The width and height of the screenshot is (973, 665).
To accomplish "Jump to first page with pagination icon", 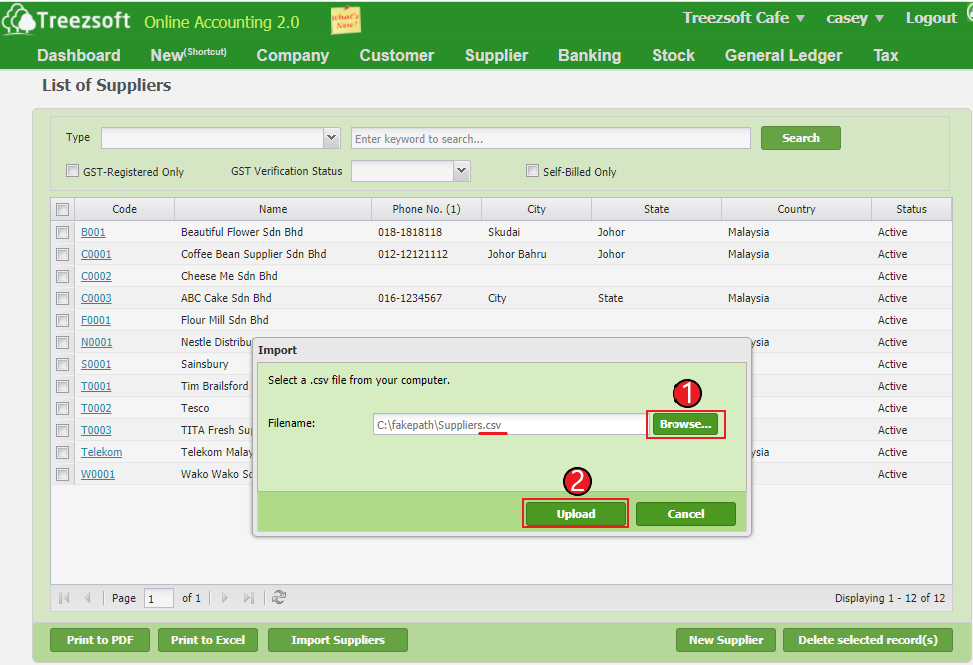I will point(63,597).
